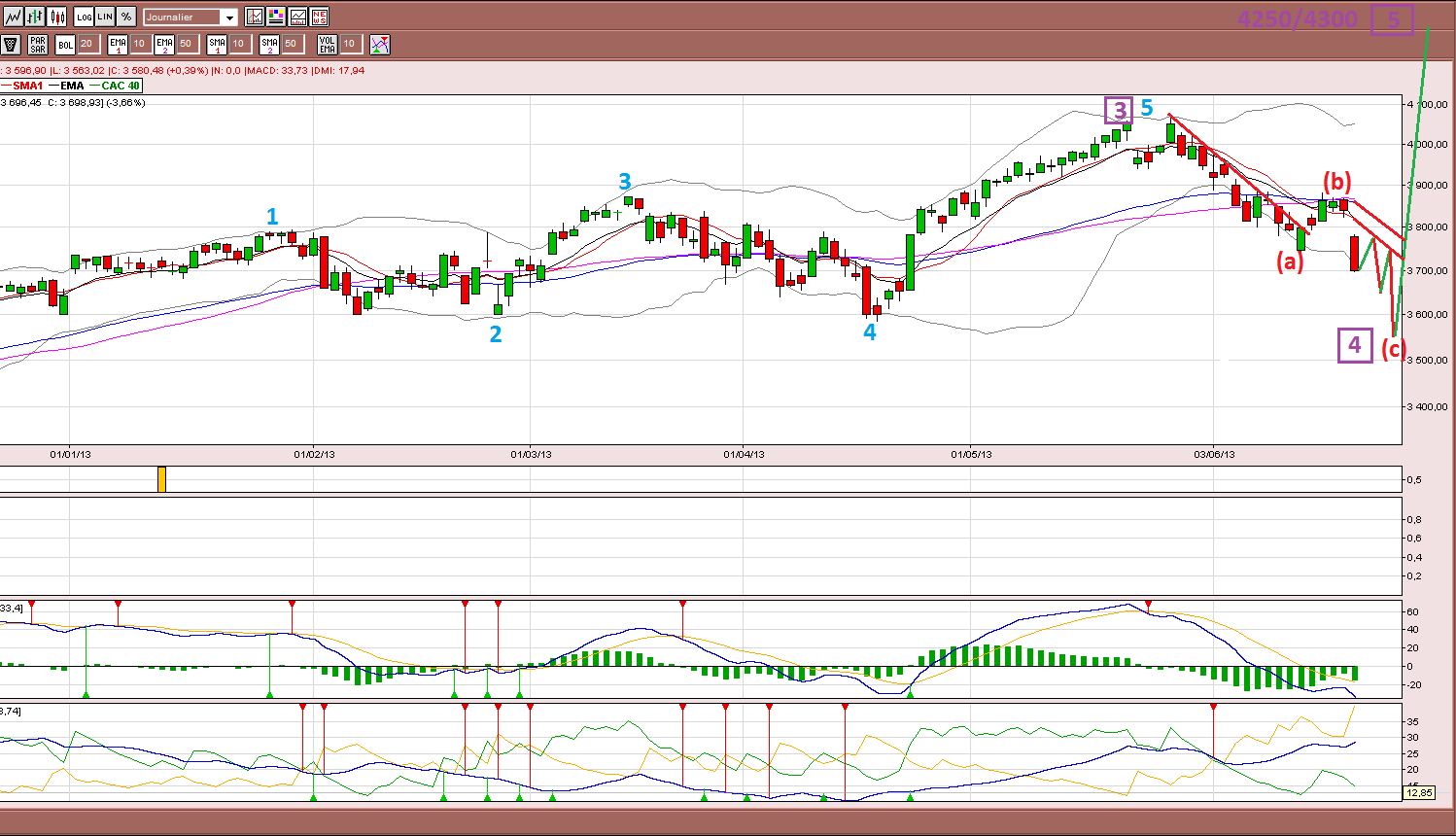Click the MACD: 33,73 readout
1456x836 pixels.
(x=277, y=70)
